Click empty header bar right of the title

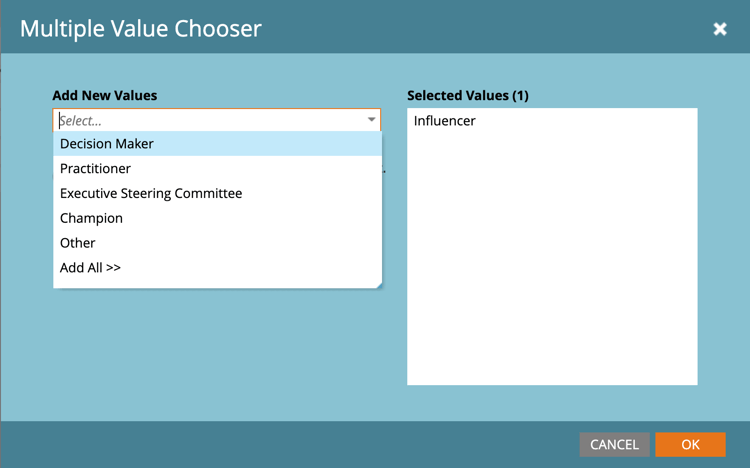coord(480,28)
